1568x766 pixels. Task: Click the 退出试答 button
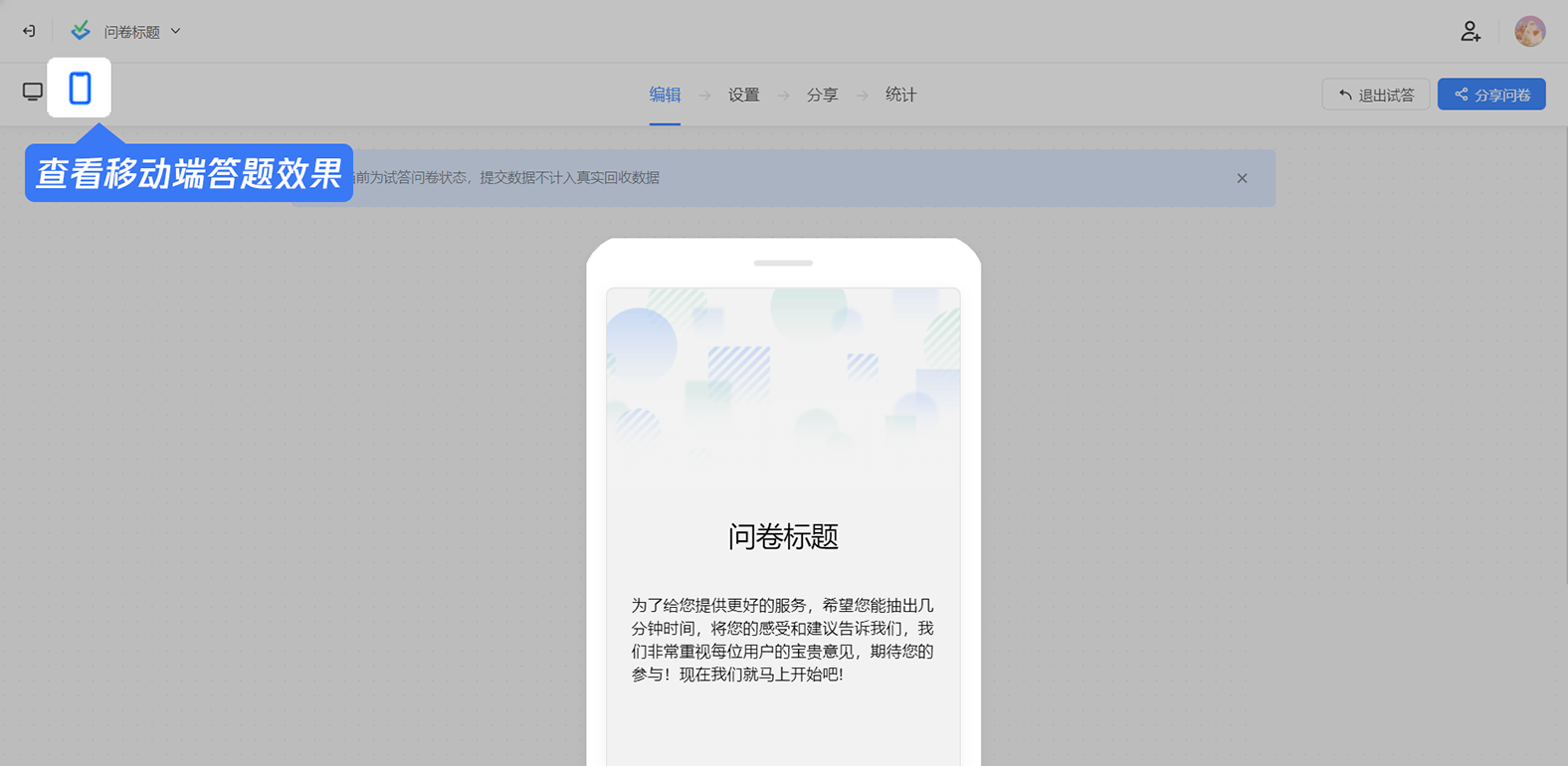click(1375, 95)
